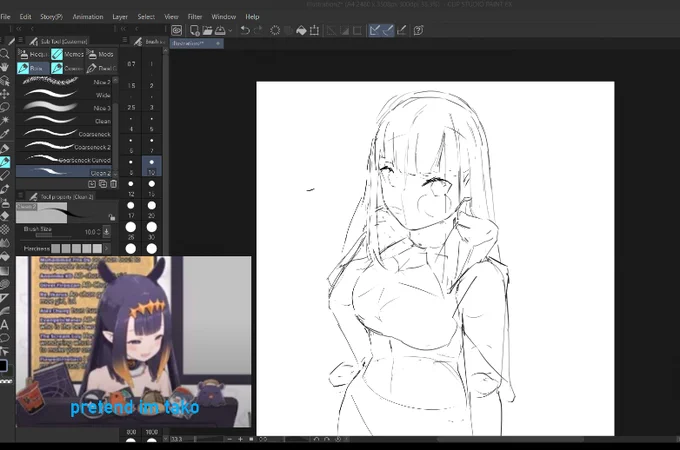The width and height of the screenshot is (680, 450).
Task: Collapse the sub tool dock double chevron
Action: coord(19,29)
